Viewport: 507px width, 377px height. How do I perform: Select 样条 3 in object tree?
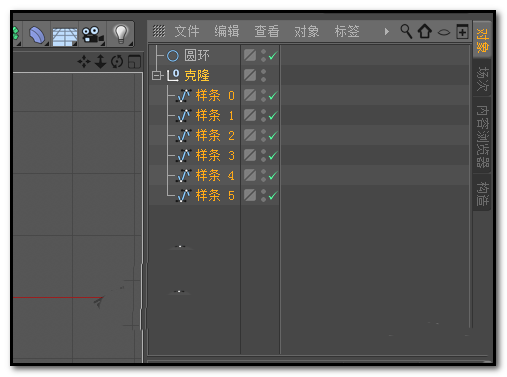(215, 155)
